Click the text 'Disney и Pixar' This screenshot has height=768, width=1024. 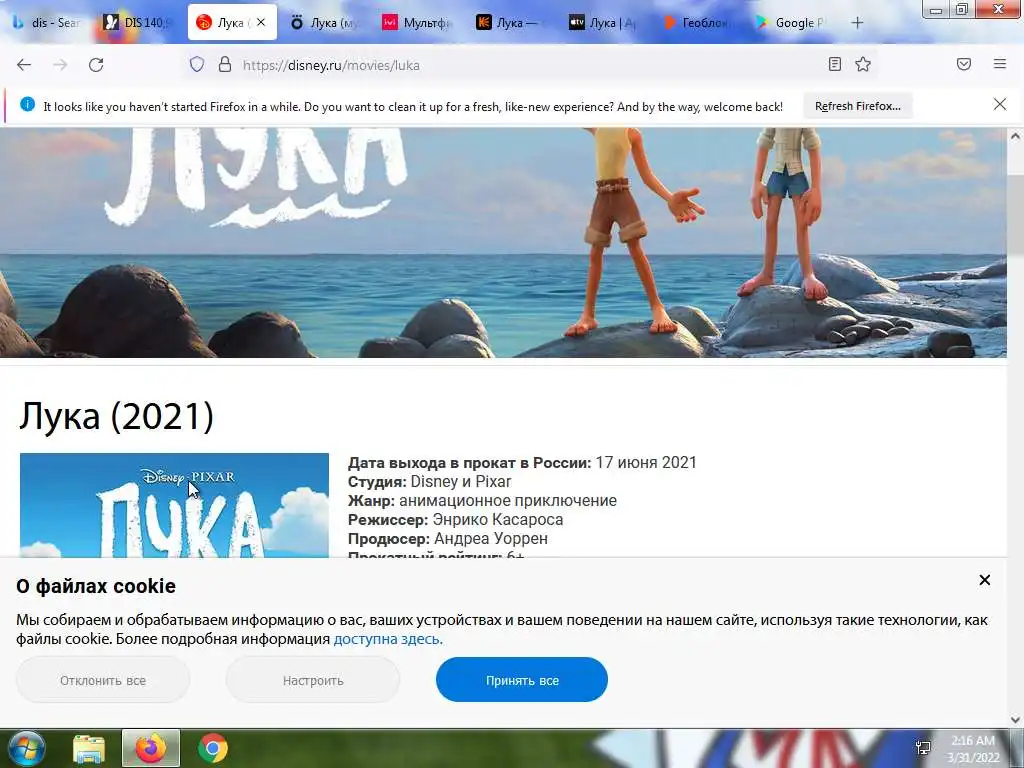pos(460,481)
